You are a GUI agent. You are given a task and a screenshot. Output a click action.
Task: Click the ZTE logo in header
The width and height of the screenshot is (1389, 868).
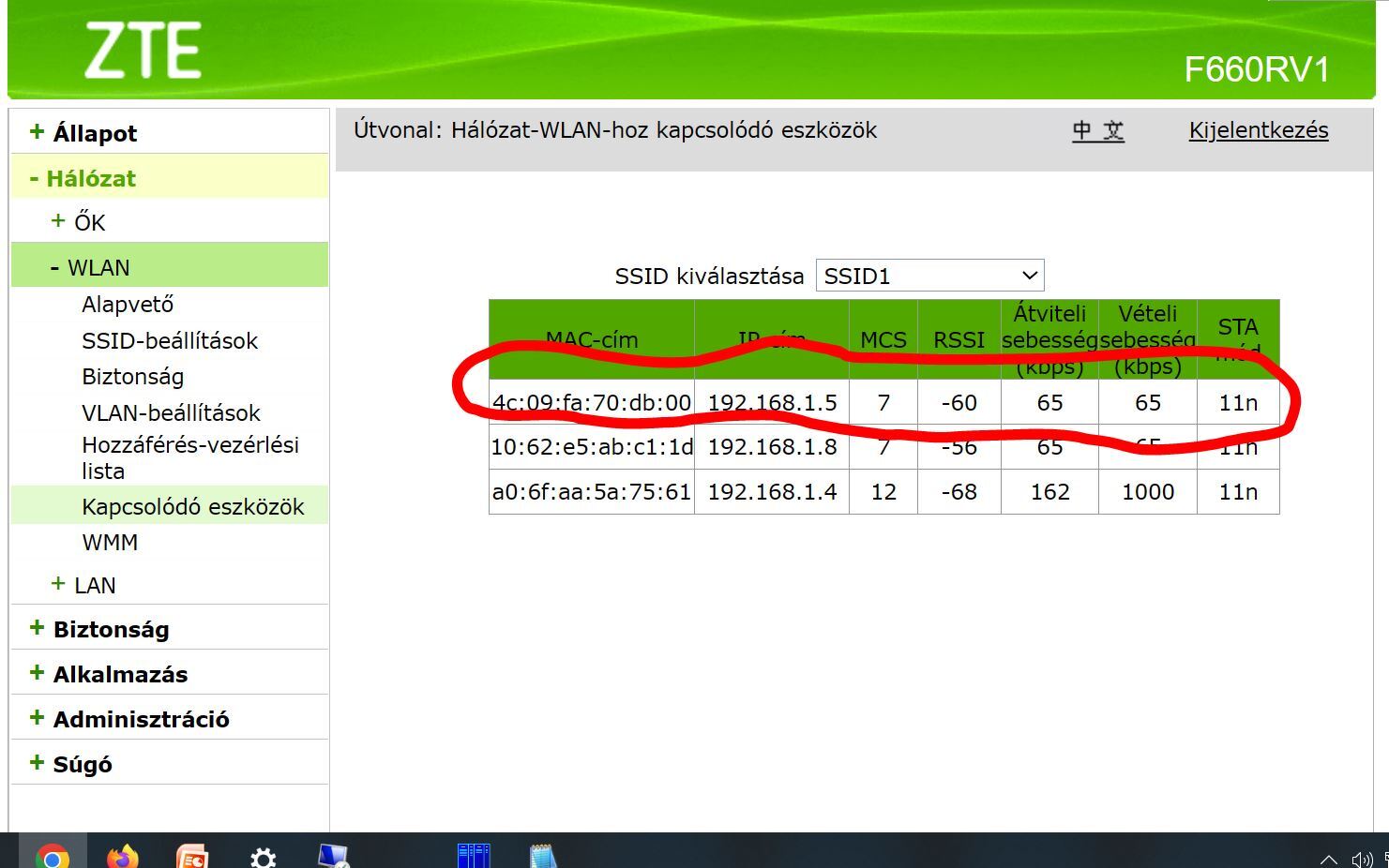tap(143, 51)
